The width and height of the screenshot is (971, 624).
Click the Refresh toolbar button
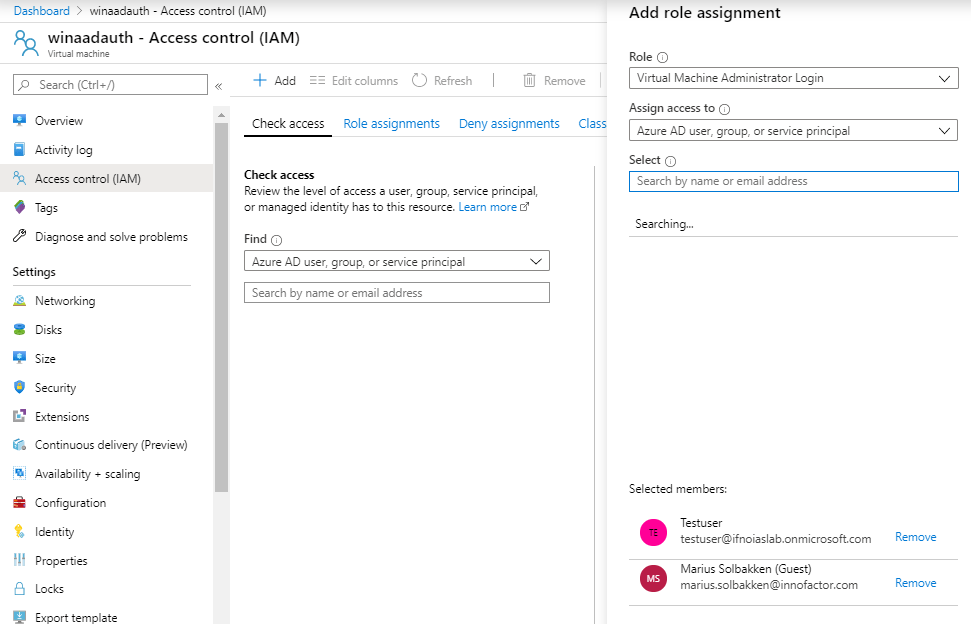coord(442,81)
